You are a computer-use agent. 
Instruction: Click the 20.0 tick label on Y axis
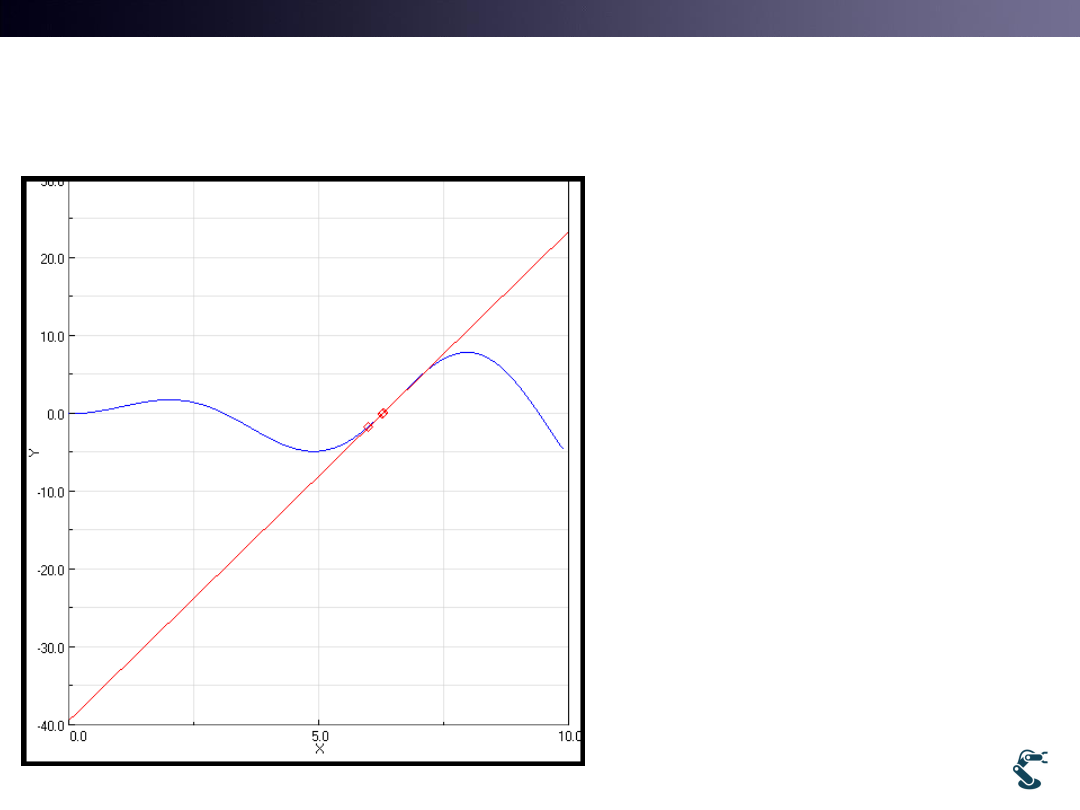(x=52, y=258)
